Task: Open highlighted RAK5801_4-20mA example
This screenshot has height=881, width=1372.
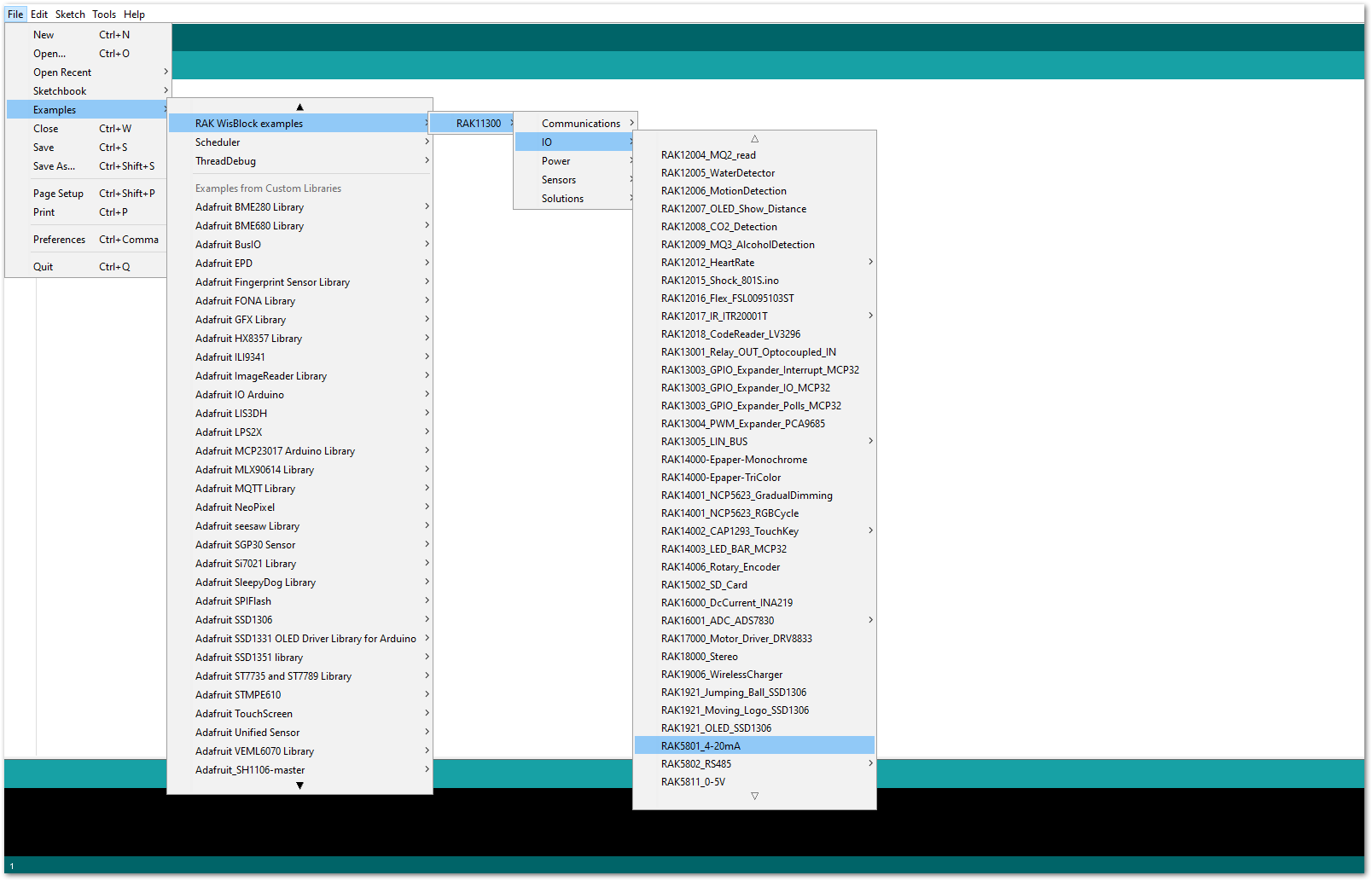Action: [x=755, y=746]
